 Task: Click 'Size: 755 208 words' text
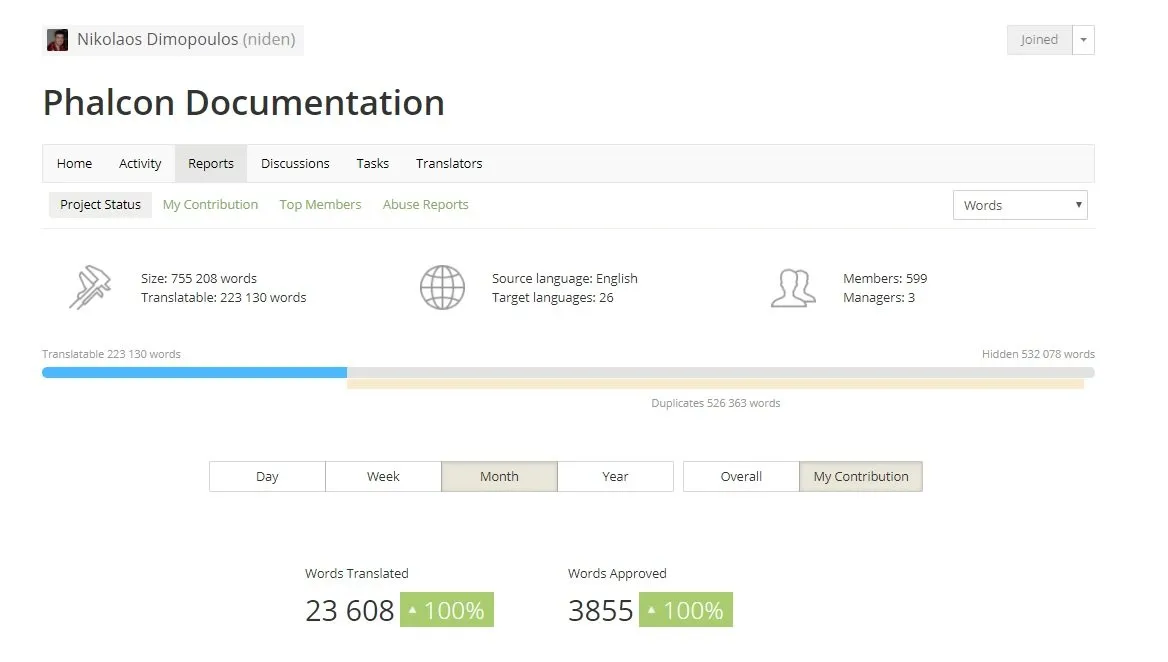click(x=199, y=279)
